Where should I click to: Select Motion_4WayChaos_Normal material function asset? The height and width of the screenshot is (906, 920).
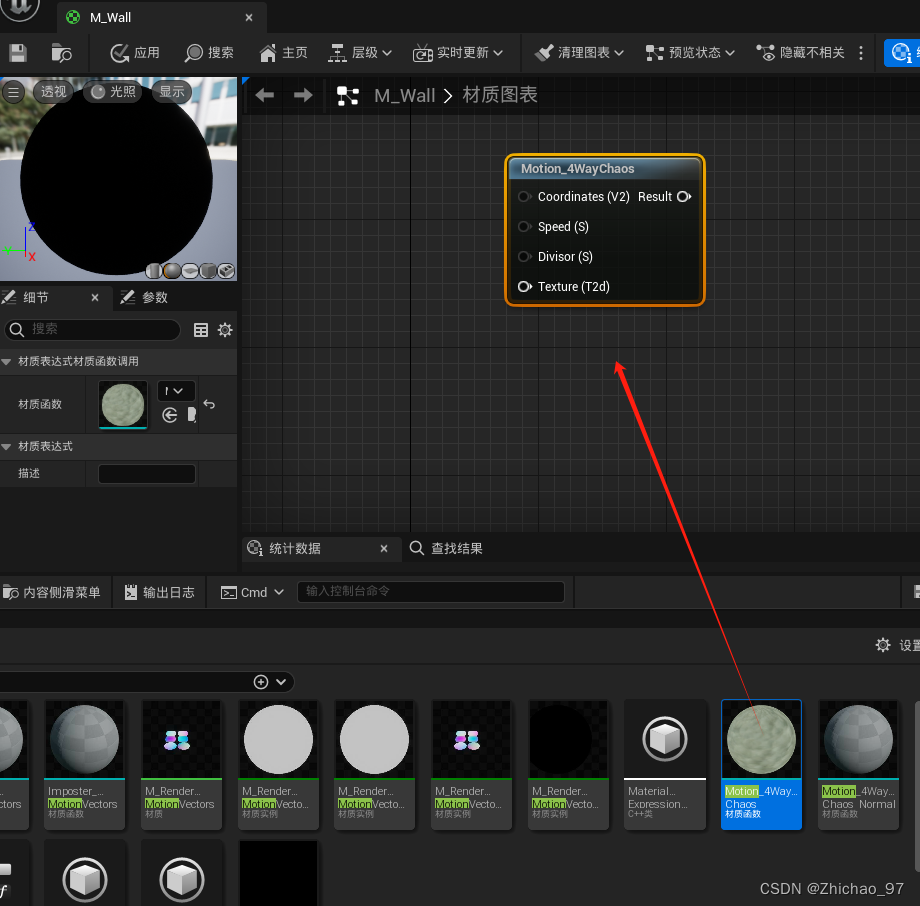pyautogui.click(x=858, y=764)
